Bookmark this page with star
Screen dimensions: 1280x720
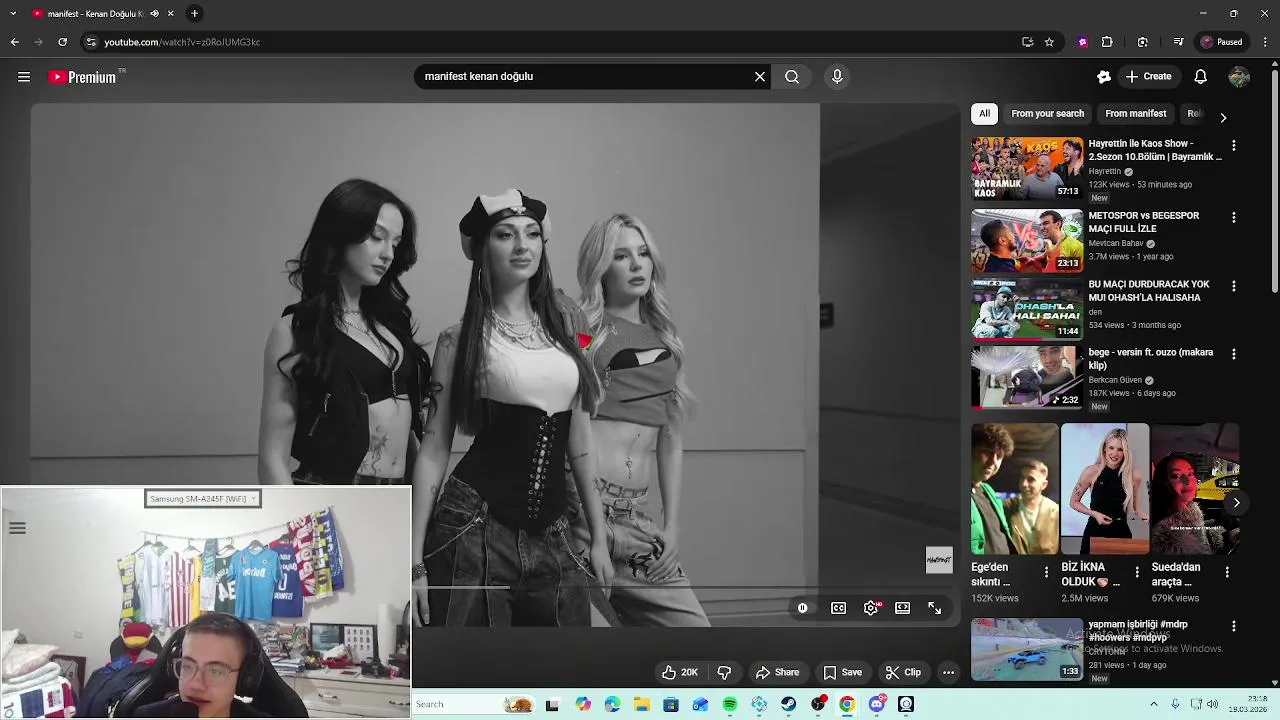tap(1049, 42)
